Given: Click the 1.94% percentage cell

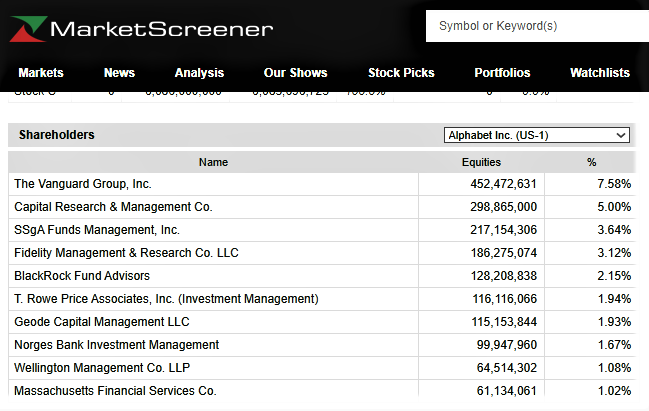Looking at the screenshot, I should 614,299.
